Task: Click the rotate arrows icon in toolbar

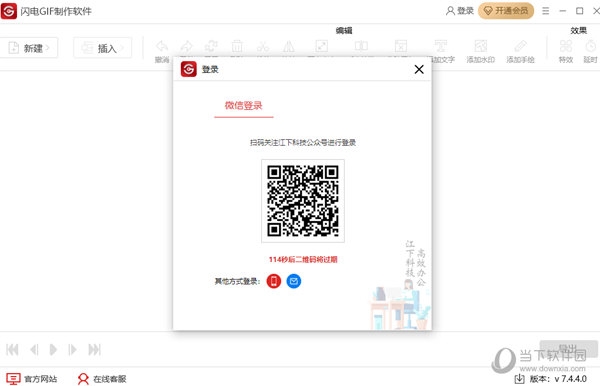Action: 211,47
